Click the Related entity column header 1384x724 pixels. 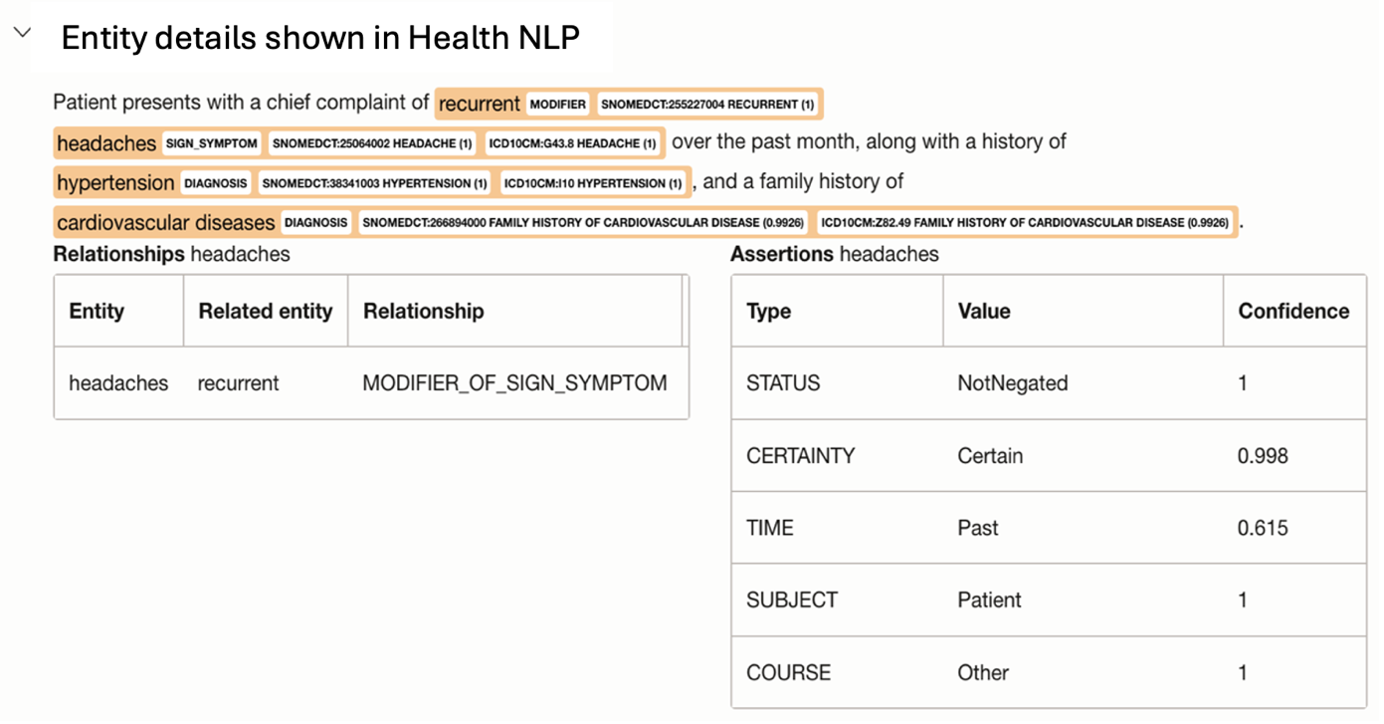click(x=265, y=311)
